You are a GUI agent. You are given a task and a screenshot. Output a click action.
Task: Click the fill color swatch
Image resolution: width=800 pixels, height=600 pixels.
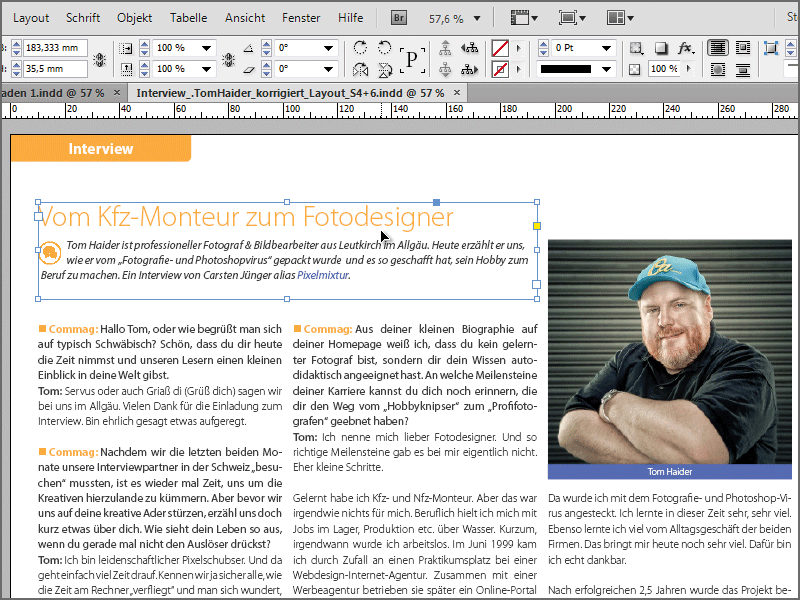coord(500,48)
